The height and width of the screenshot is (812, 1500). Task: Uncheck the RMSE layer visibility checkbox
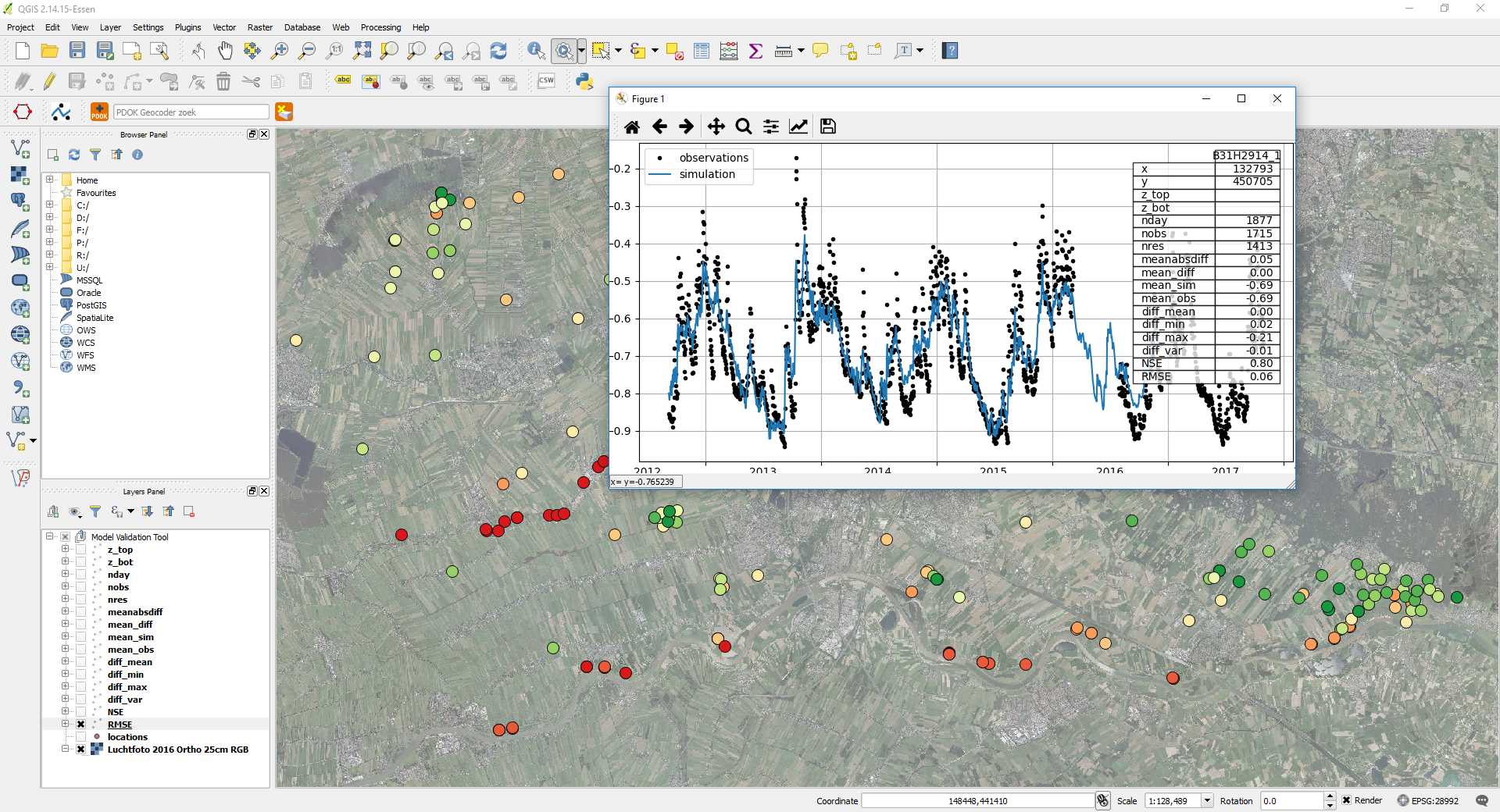80,725
